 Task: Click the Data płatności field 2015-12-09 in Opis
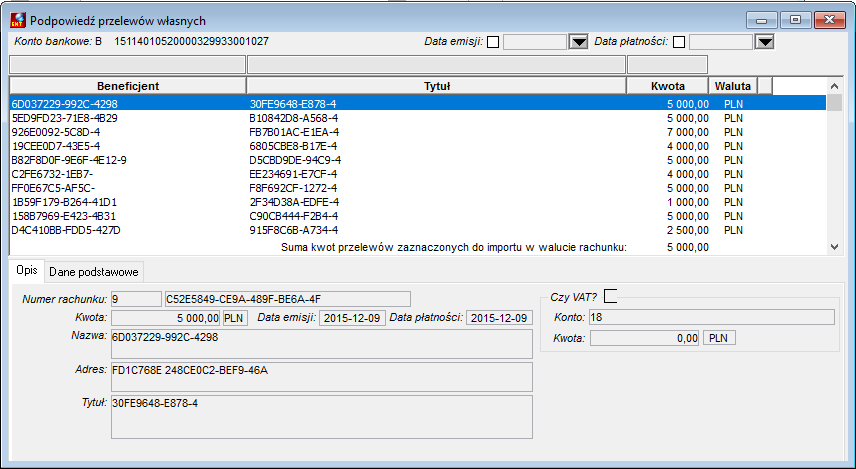tap(499, 318)
